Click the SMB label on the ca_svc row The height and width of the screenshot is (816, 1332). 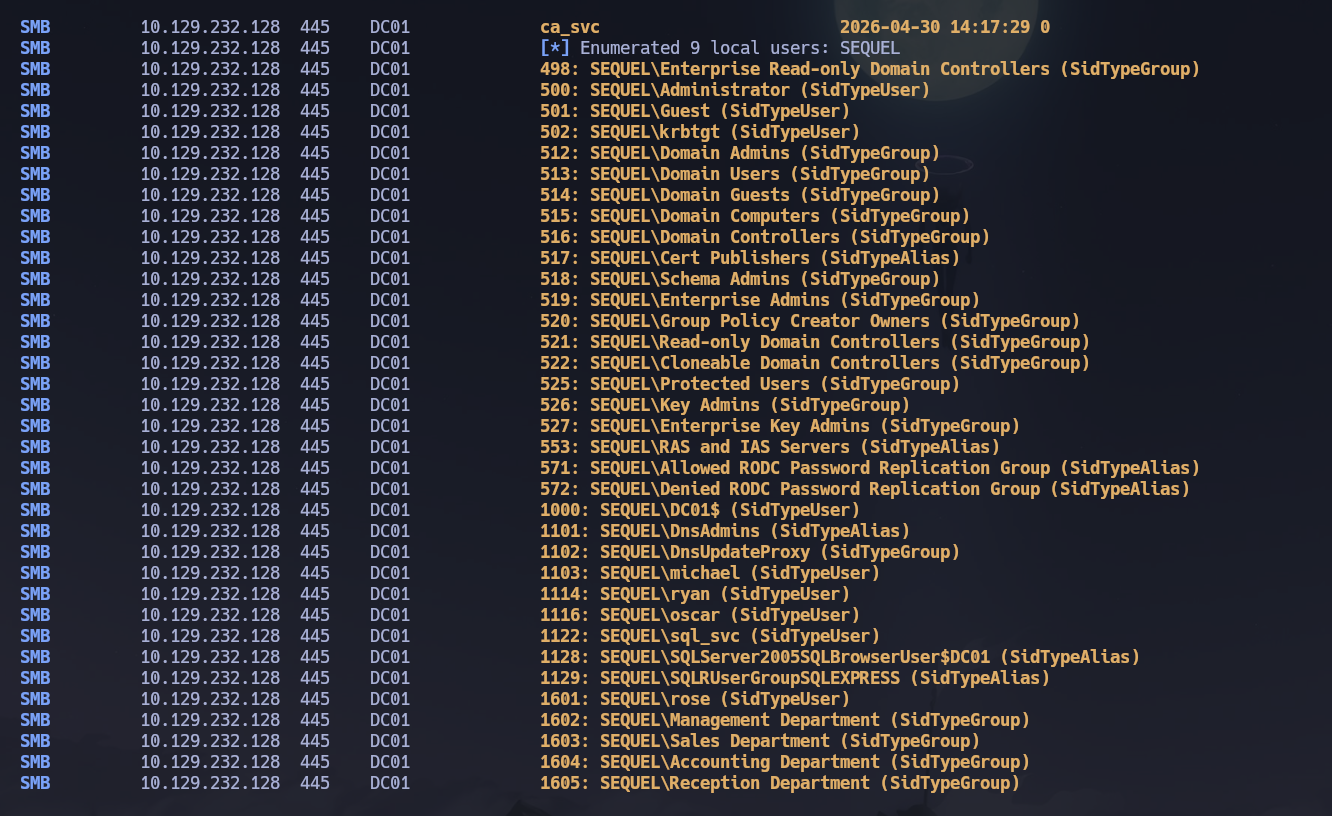(35, 27)
